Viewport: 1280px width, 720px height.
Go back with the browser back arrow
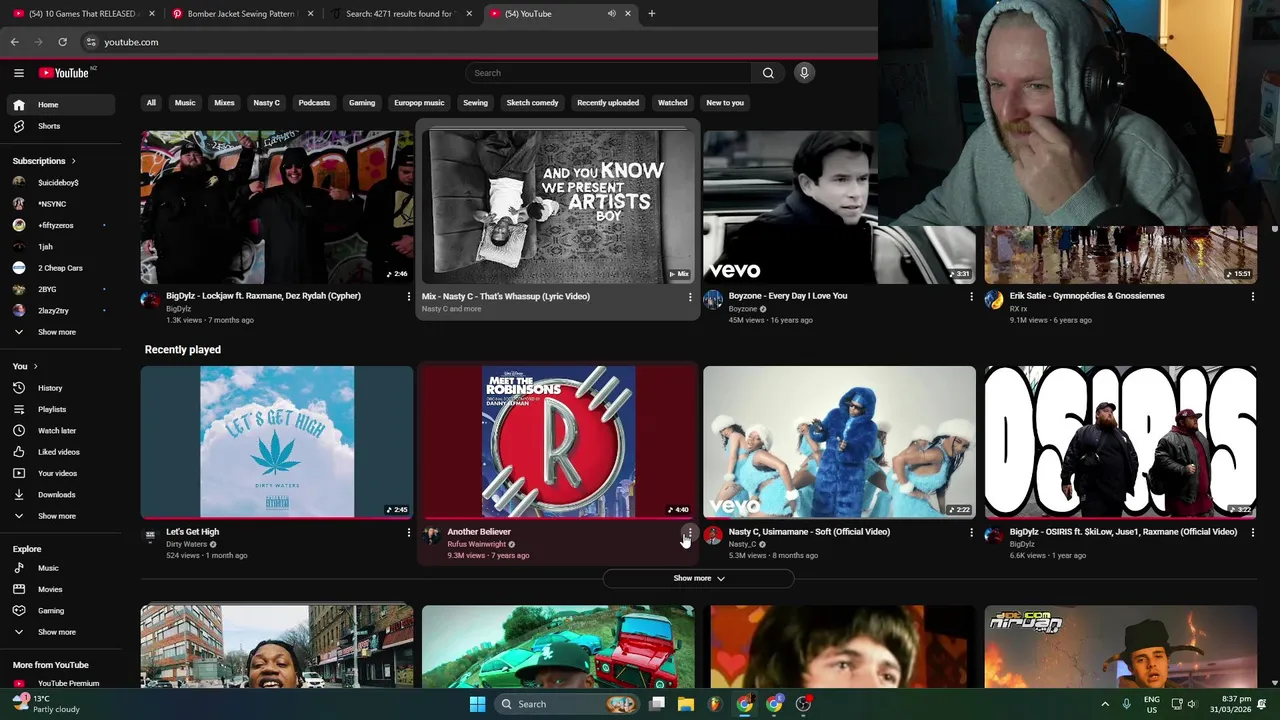coord(15,42)
